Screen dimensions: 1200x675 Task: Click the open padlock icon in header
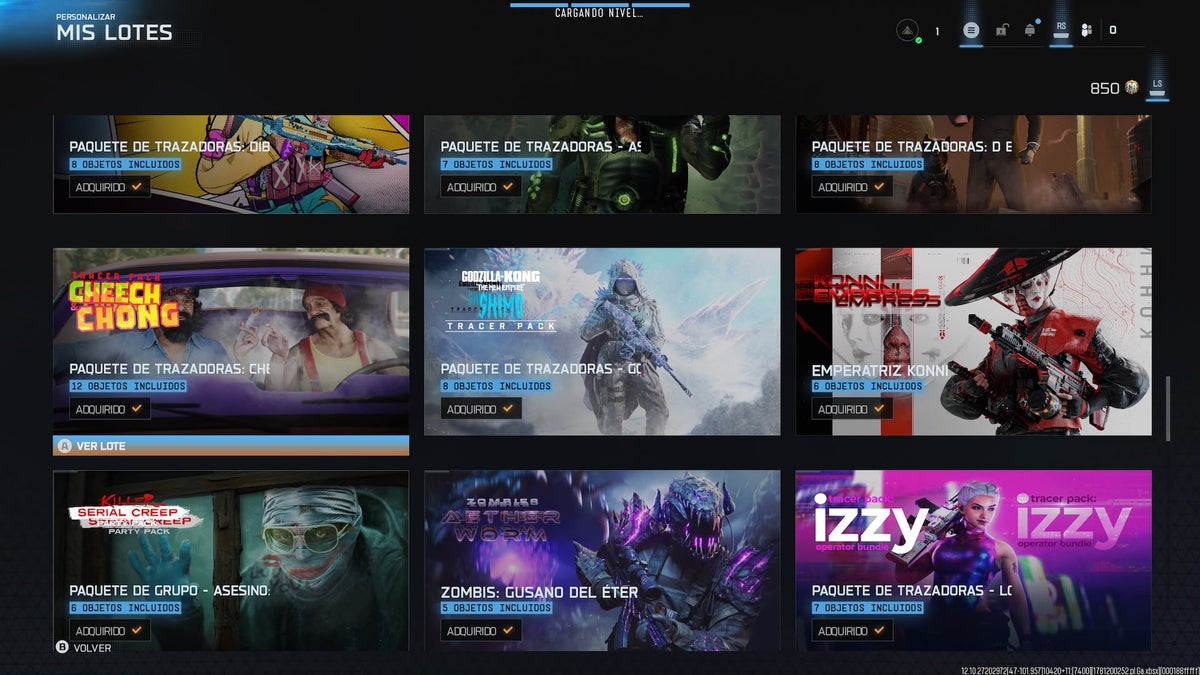1001,31
